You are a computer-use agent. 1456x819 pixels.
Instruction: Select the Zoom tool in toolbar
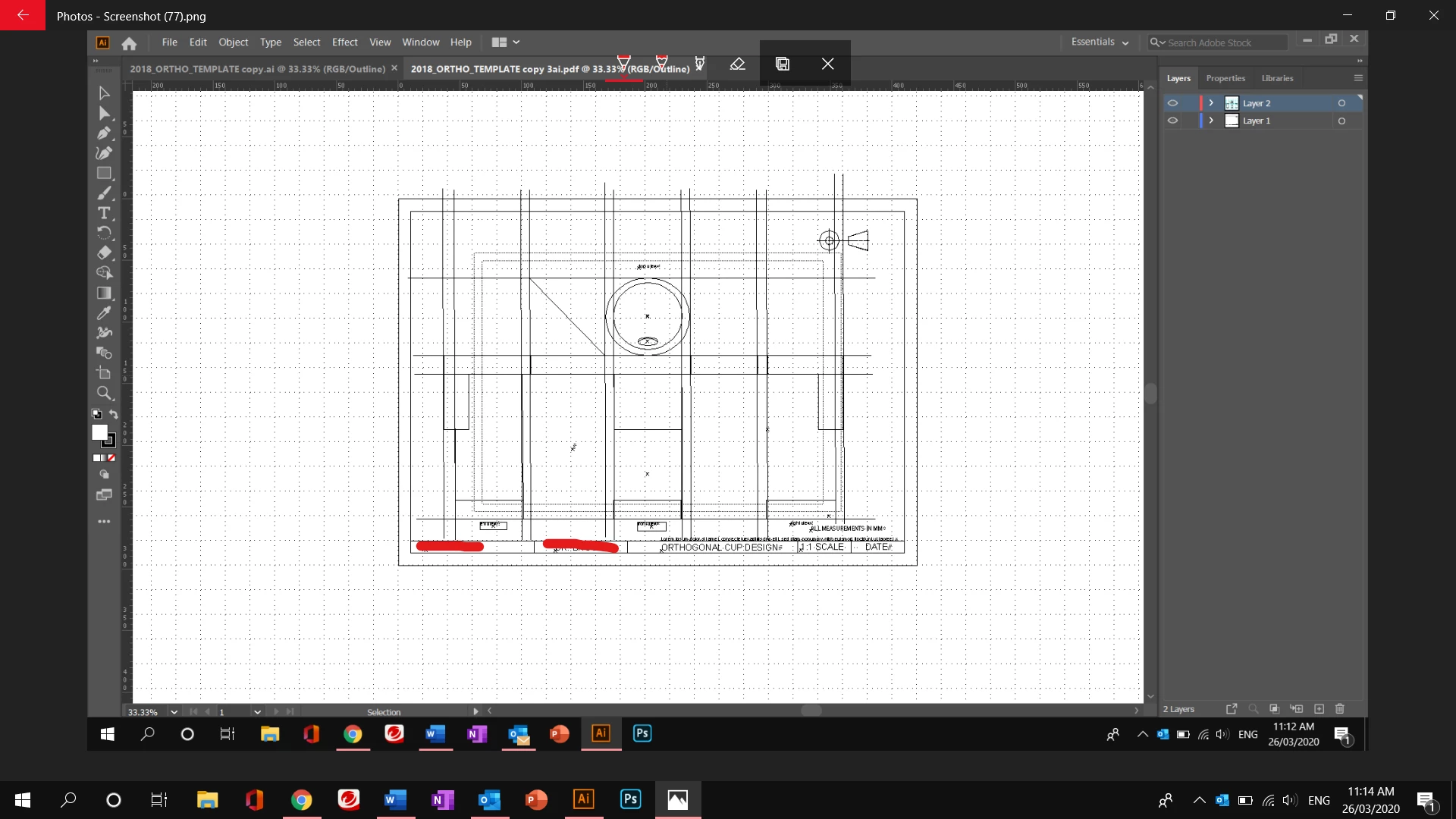pyautogui.click(x=104, y=393)
